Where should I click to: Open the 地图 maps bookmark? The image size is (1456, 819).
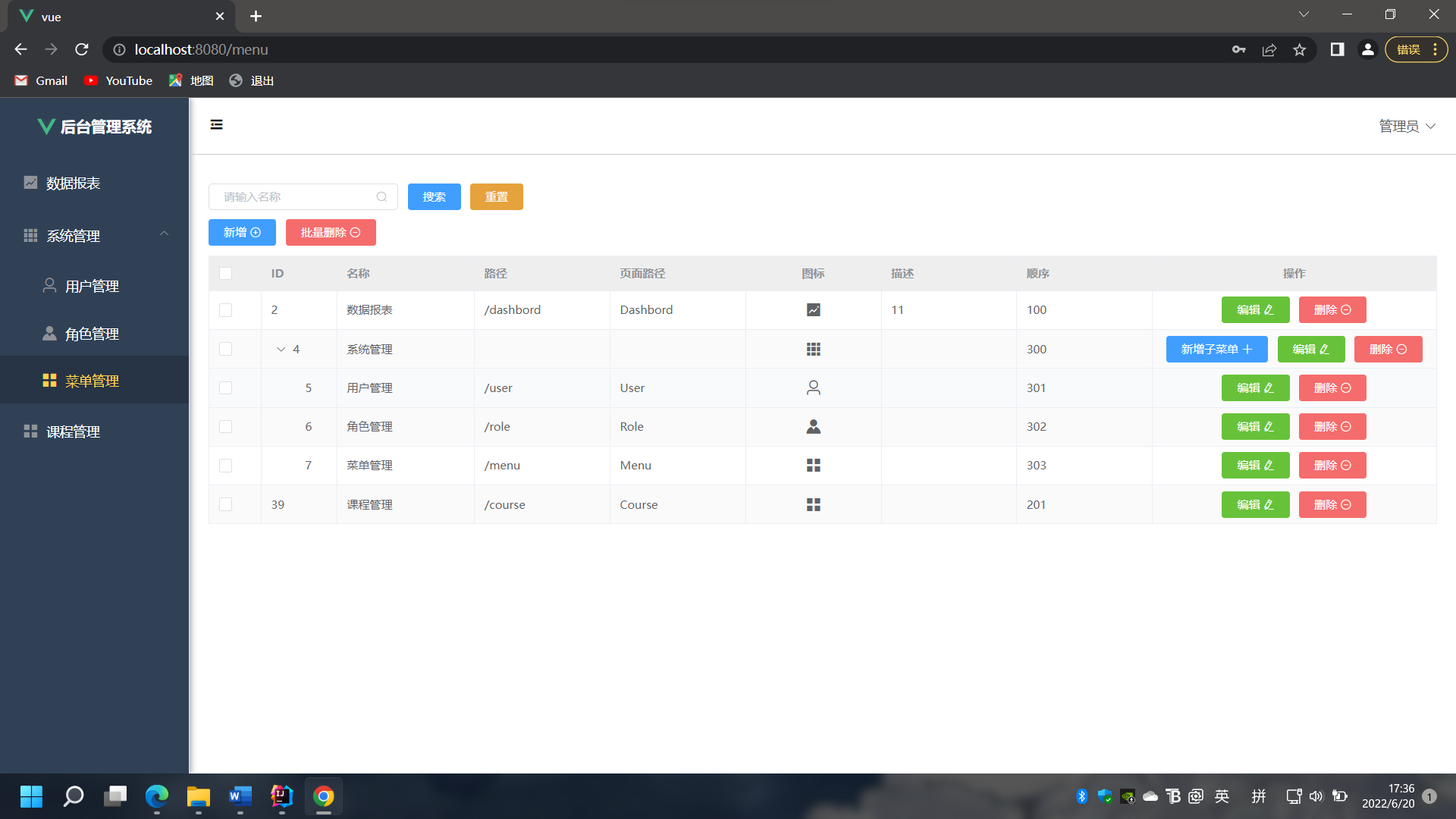(x=191, y=80)
